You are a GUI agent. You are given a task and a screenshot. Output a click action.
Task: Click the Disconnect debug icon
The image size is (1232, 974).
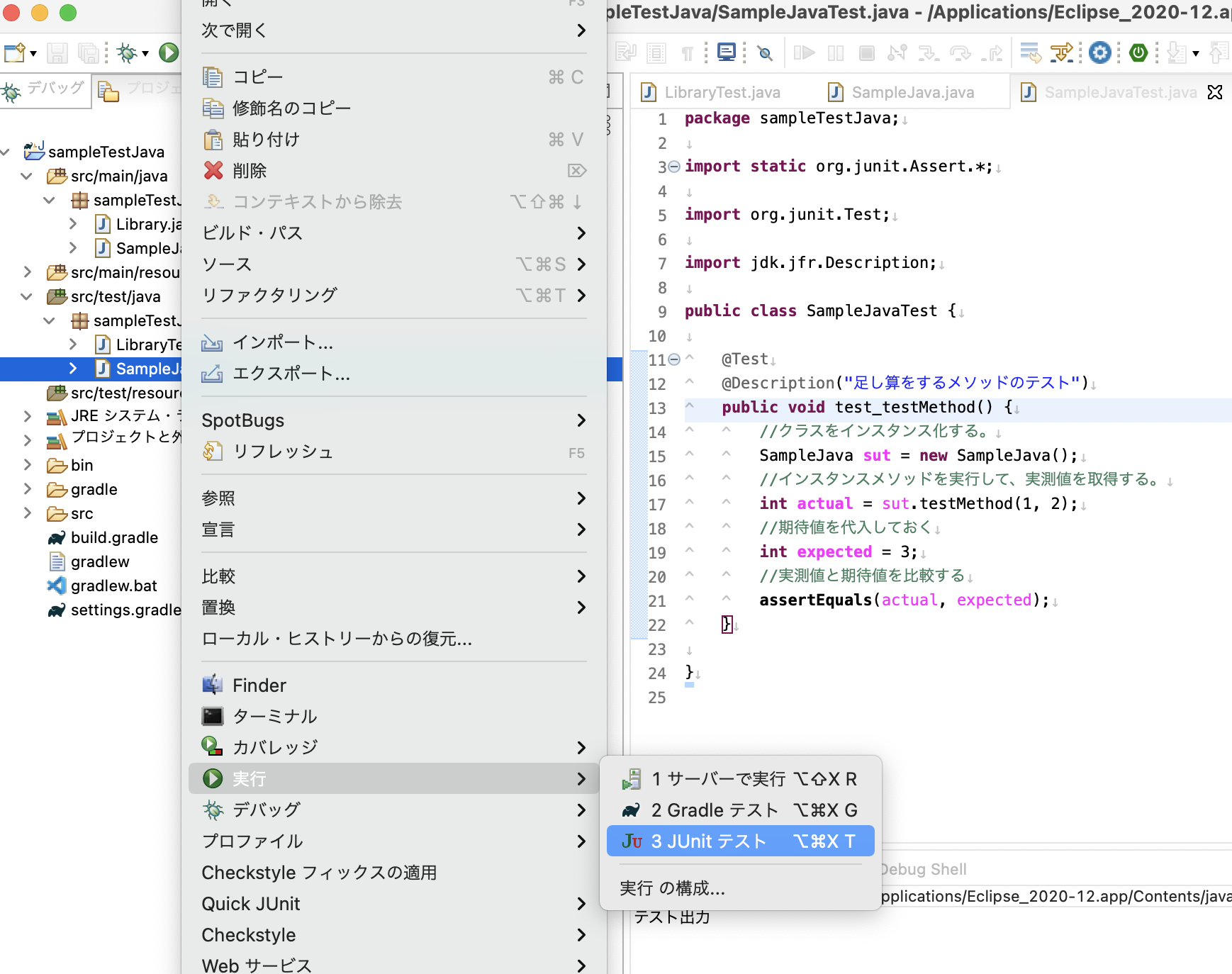(x=897, y=52)
